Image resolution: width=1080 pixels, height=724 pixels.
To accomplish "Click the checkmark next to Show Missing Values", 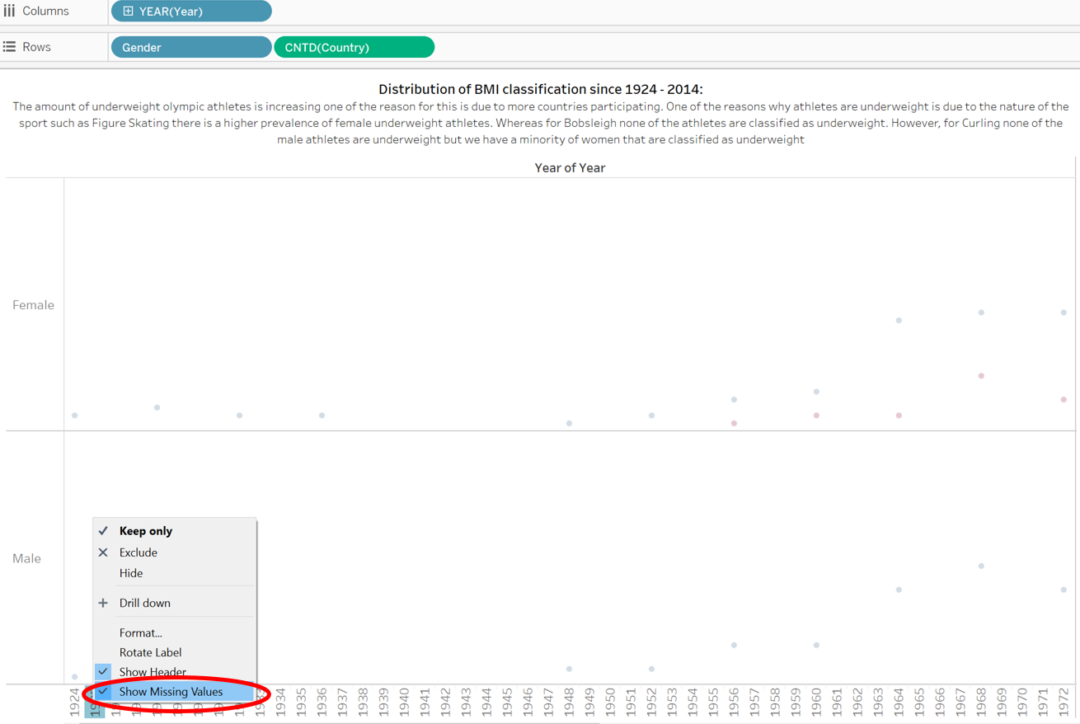I will (103, 692).
